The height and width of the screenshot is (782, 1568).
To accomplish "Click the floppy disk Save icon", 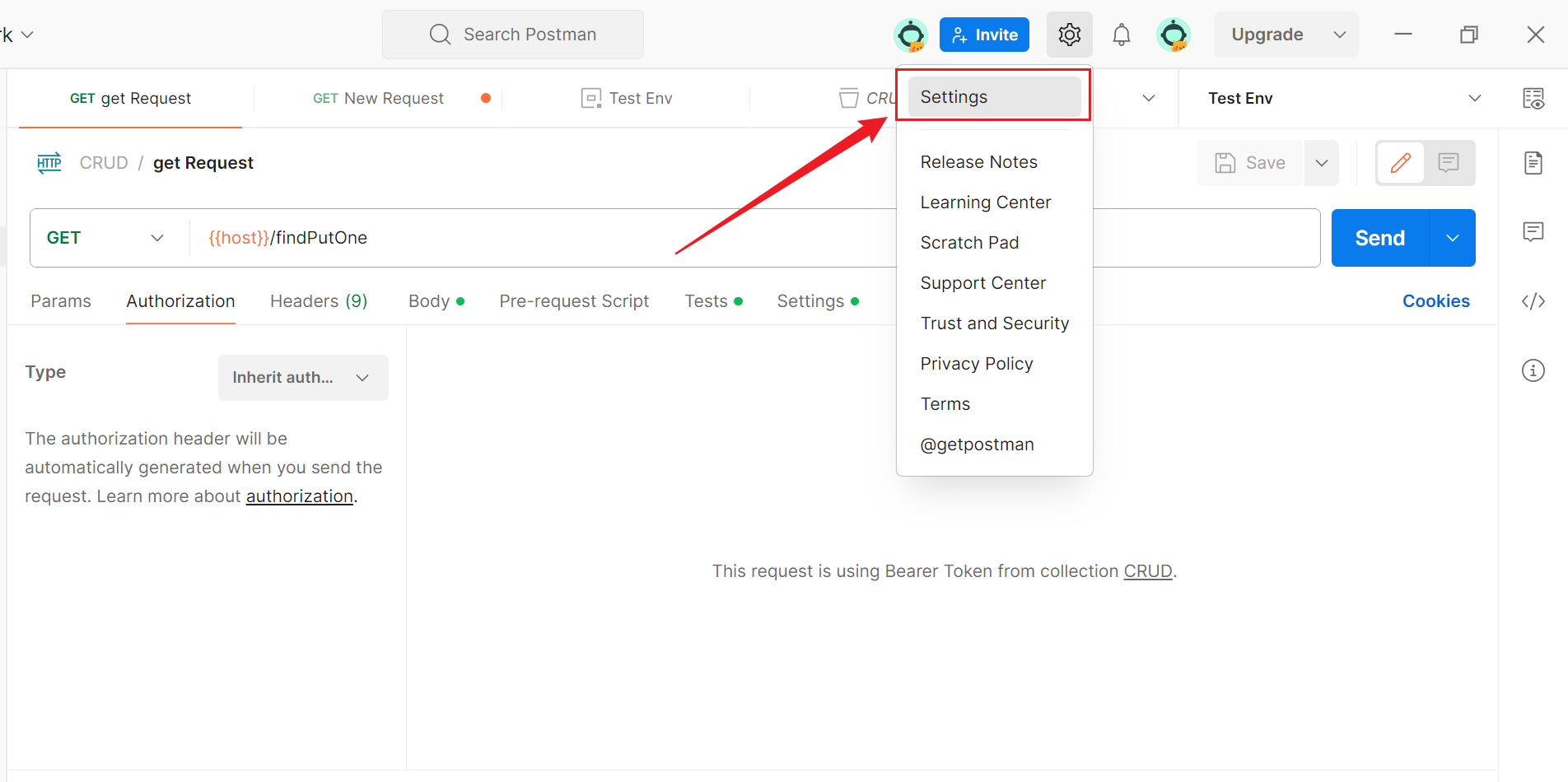I will point(1225,163).
